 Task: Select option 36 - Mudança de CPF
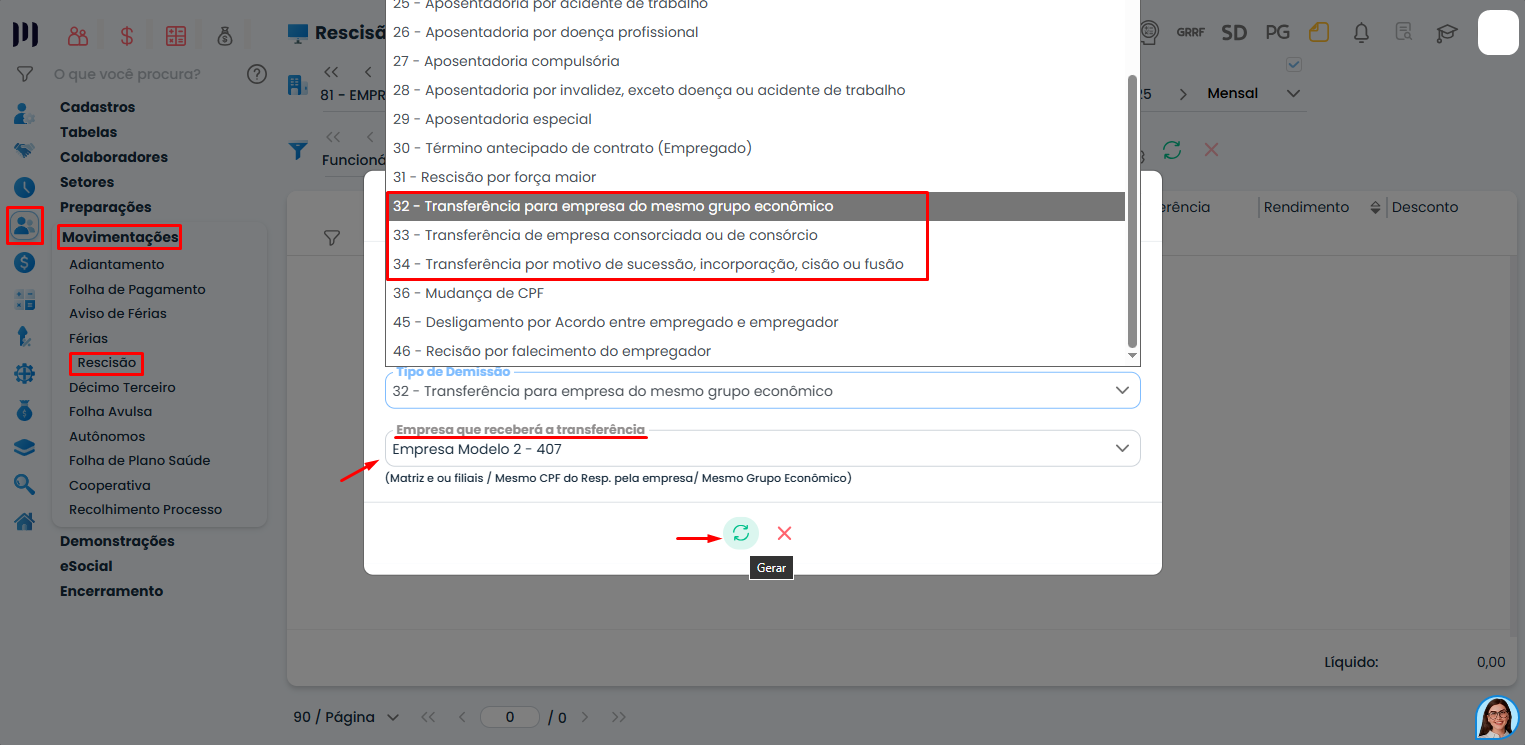click(757, 293)
